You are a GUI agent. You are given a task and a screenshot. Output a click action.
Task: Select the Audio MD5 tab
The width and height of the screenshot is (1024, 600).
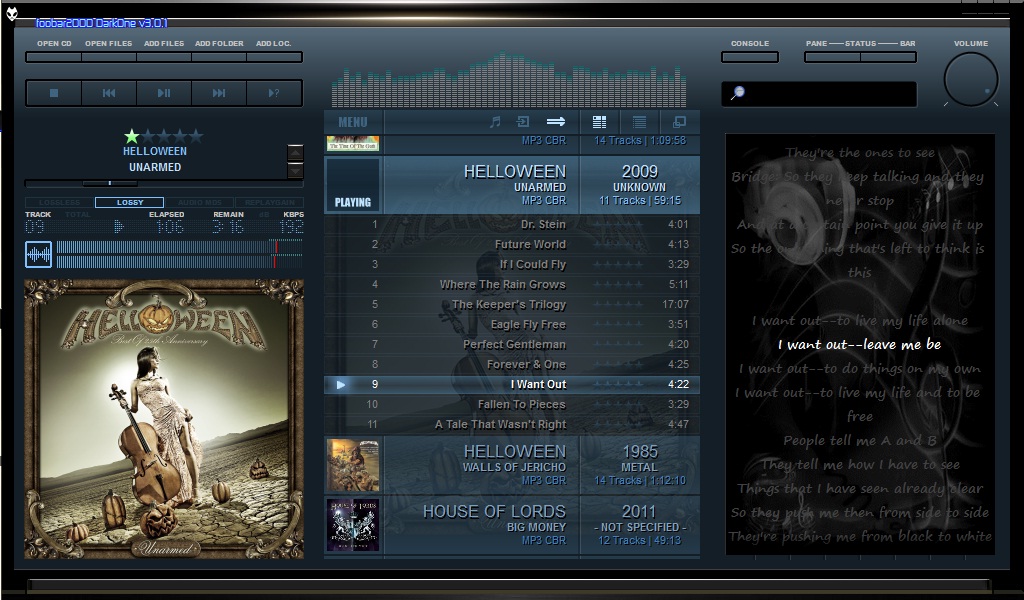pos(199,202)
